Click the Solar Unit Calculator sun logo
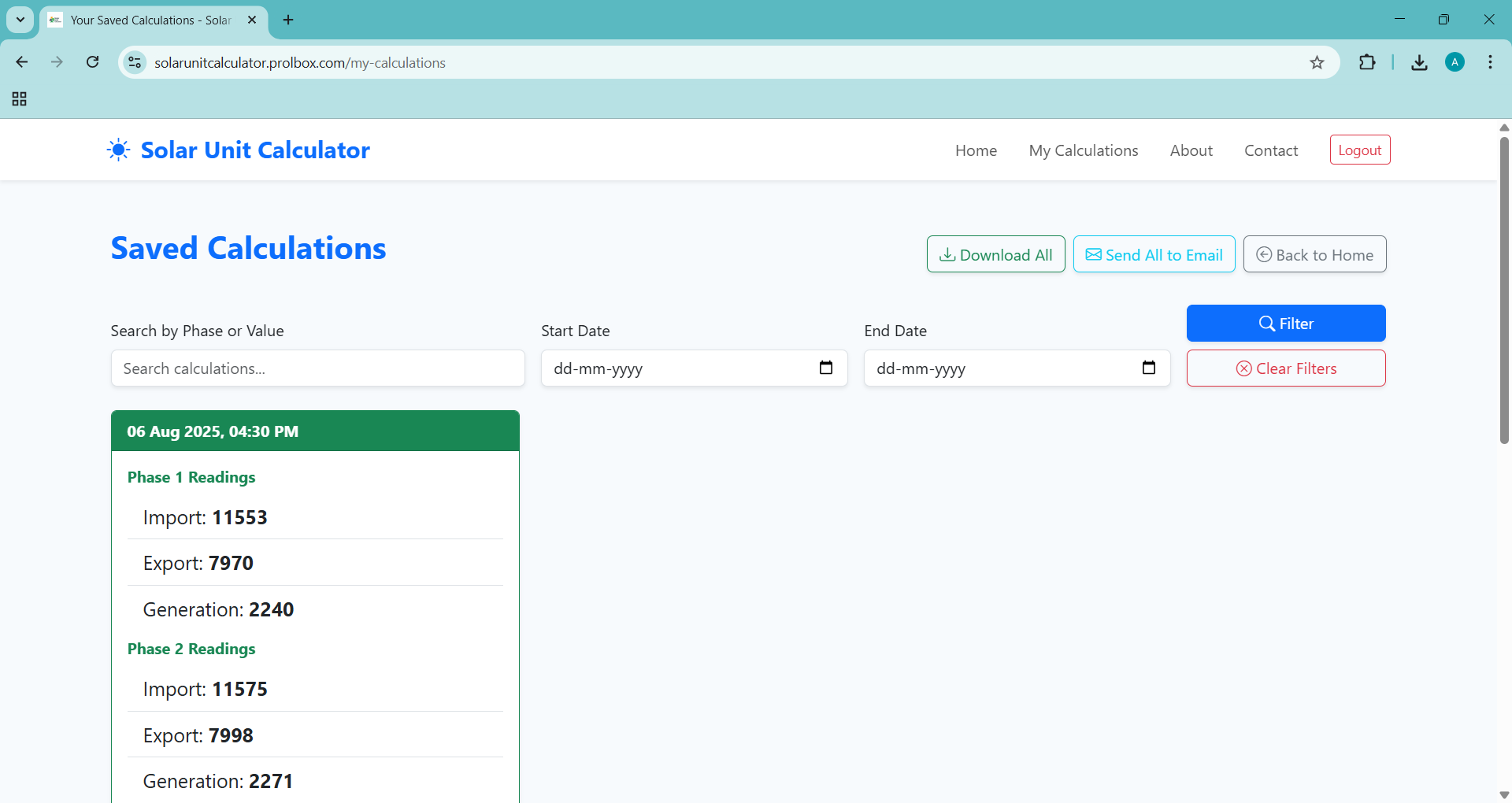The image size is (1512, 803). click(118, 150)
